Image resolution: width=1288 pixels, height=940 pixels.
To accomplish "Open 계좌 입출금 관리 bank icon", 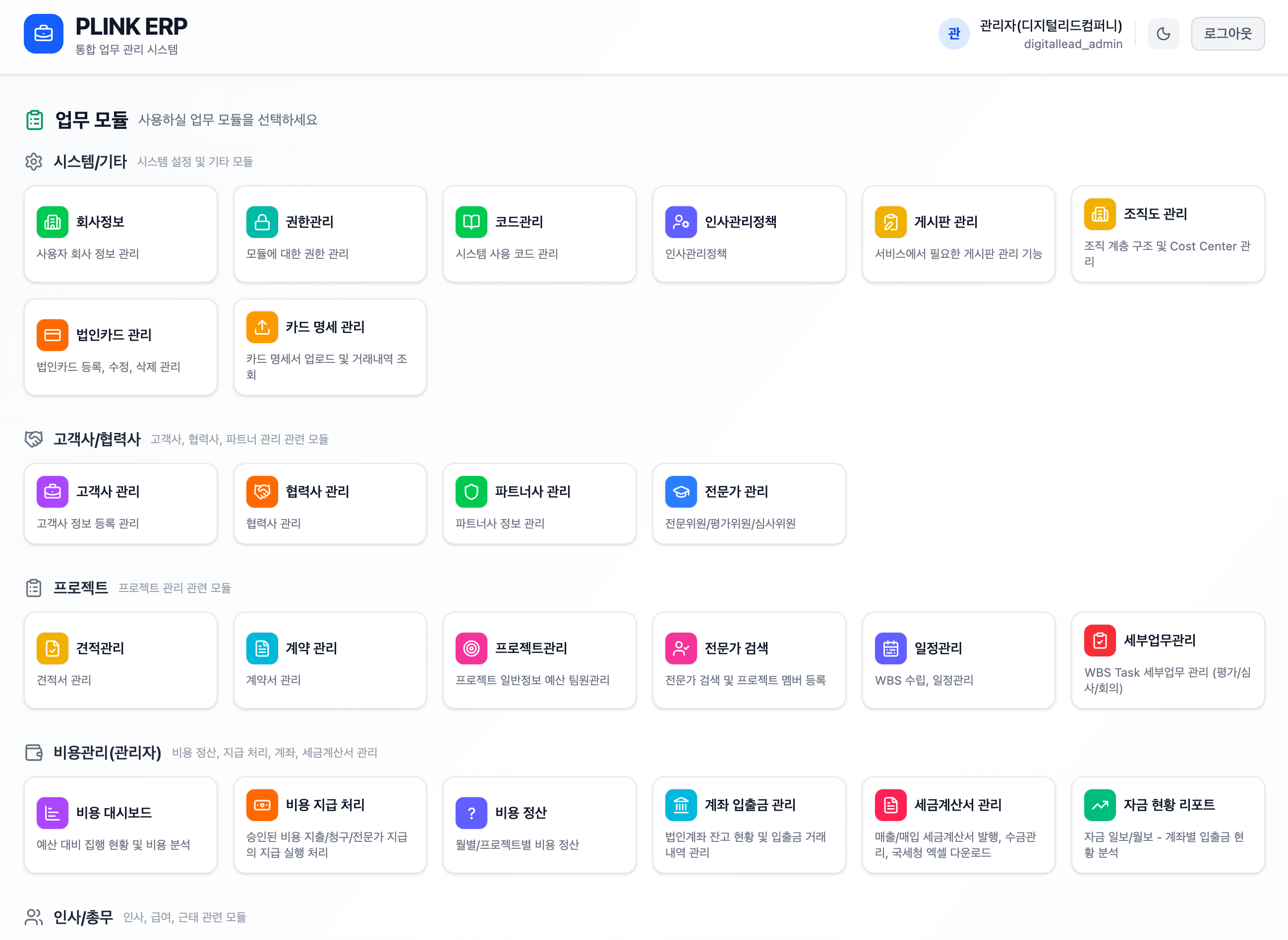I will 680,805.
